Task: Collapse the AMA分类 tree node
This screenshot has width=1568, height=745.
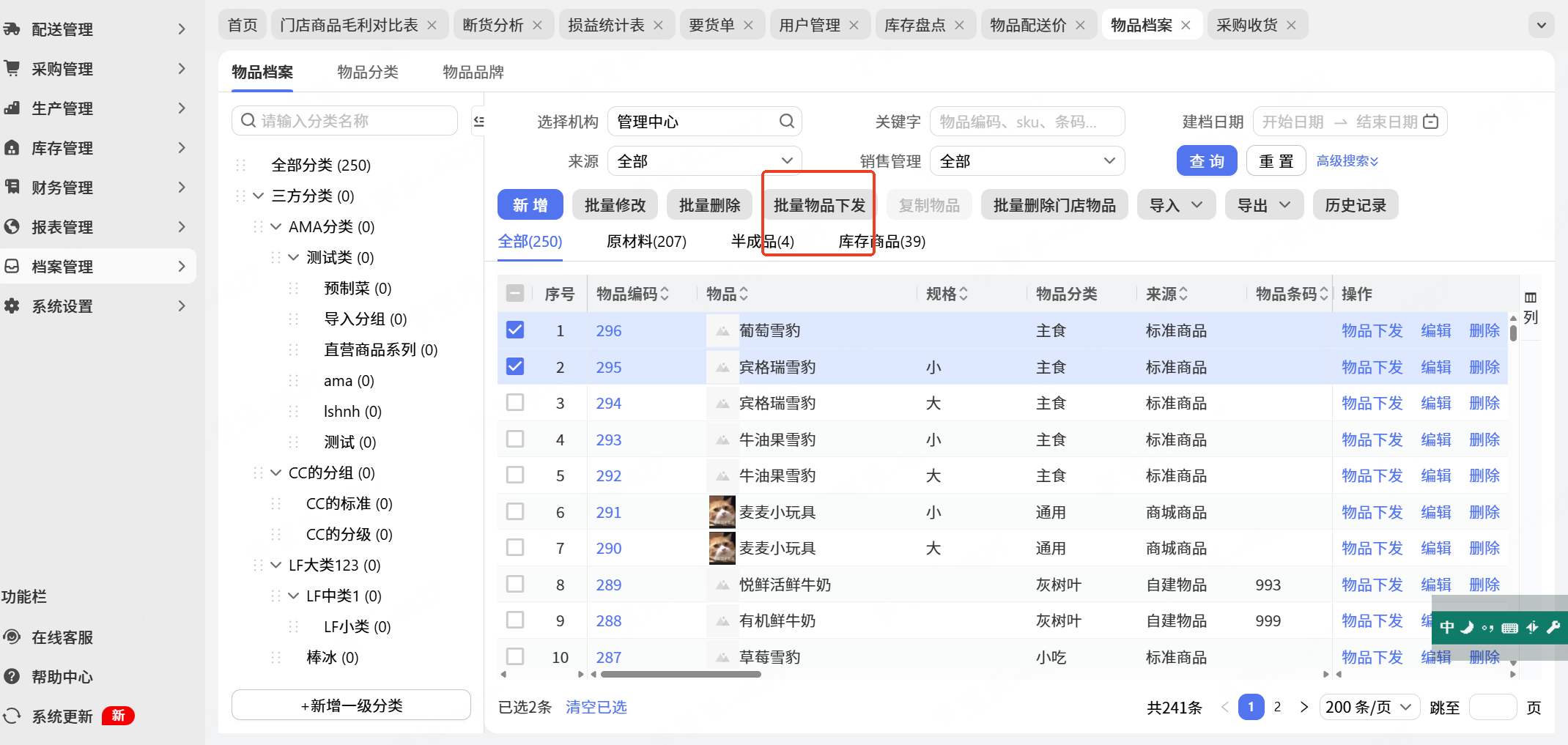Action: pyautogui.click(x=275, y=227)
